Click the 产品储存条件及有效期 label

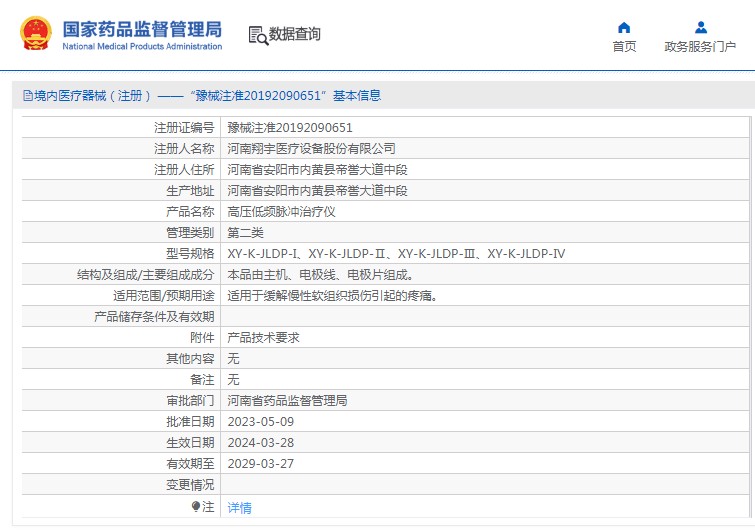(154, 317)
